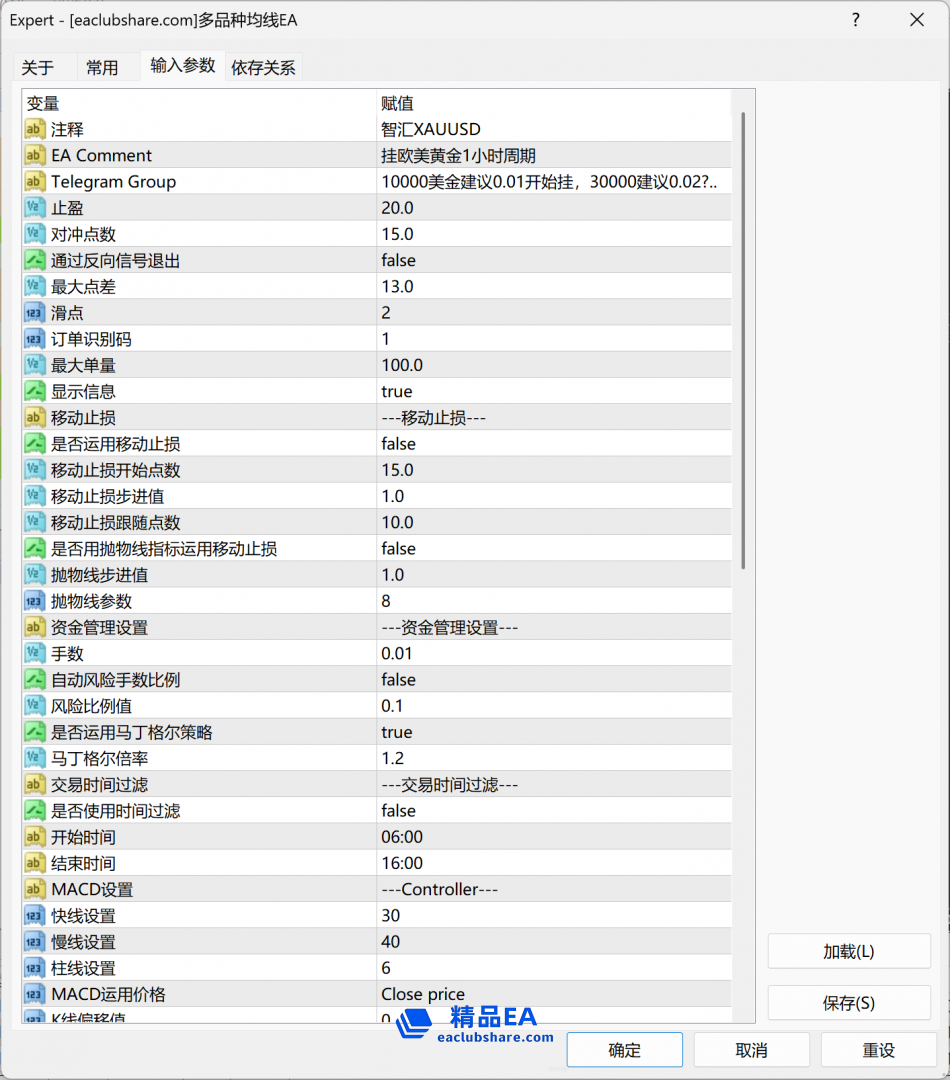Click the integer icon beside 滑点

click(35, 313)
